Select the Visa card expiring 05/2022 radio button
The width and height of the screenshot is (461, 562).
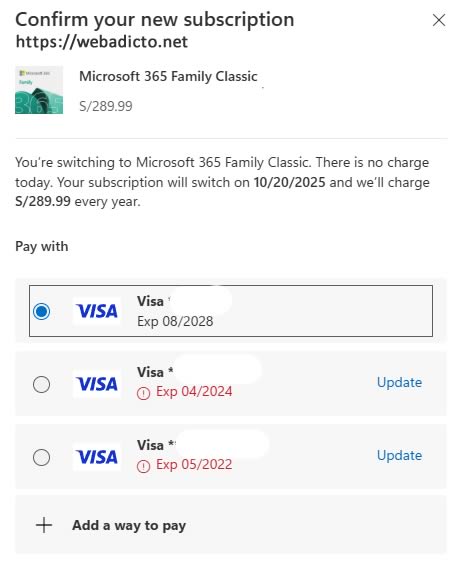pyautogui.click(x=42, y=457)
